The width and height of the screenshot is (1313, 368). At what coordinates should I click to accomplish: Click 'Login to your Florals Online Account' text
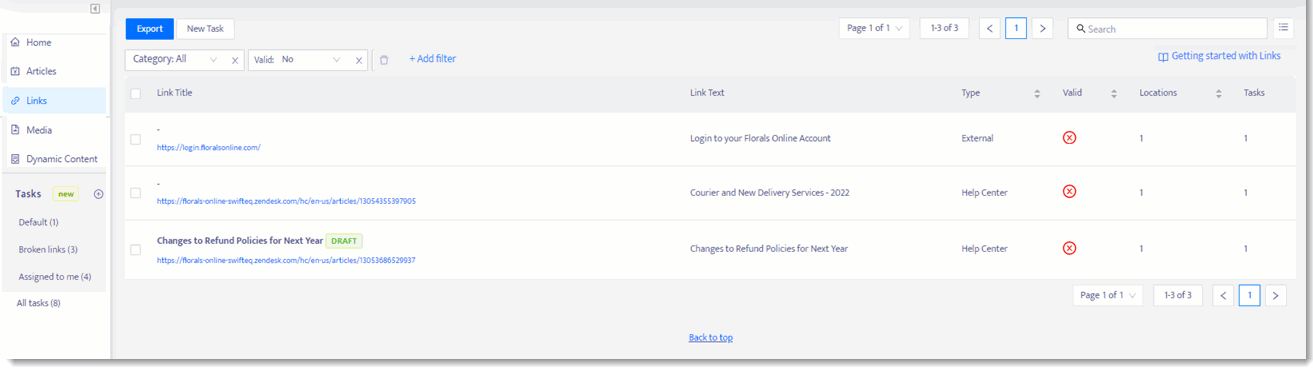[x=760, y=138]
